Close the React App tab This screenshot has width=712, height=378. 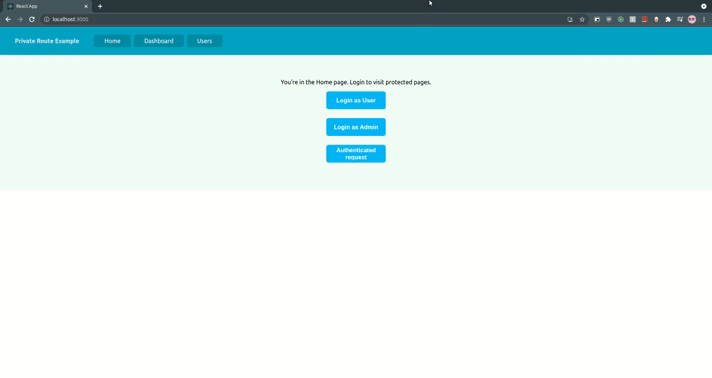pos(86,6)
